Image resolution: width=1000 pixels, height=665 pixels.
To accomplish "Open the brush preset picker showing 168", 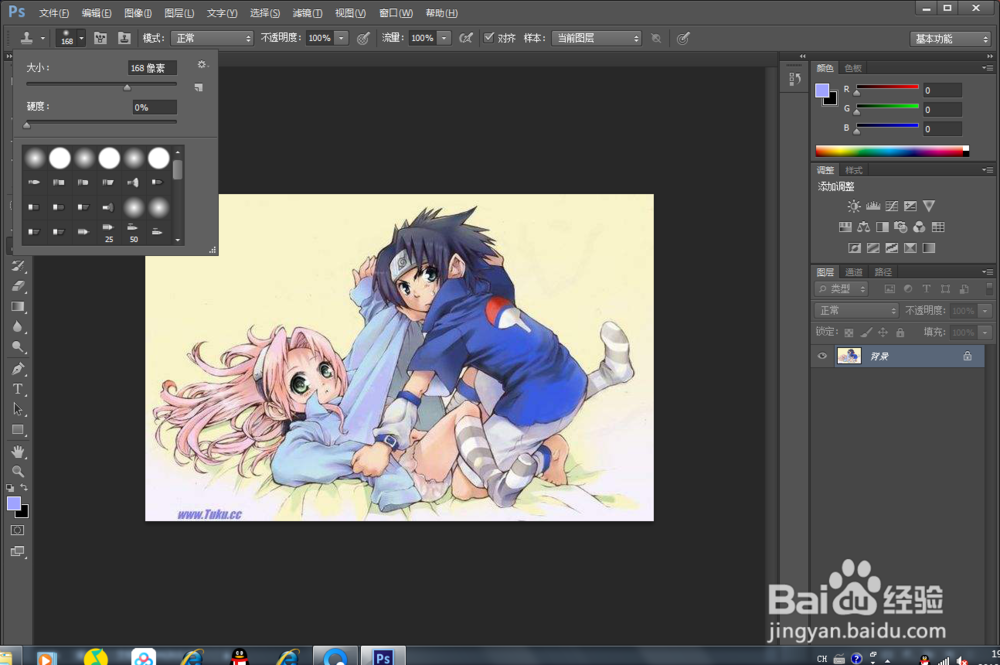I will click(x=70, y=38).
